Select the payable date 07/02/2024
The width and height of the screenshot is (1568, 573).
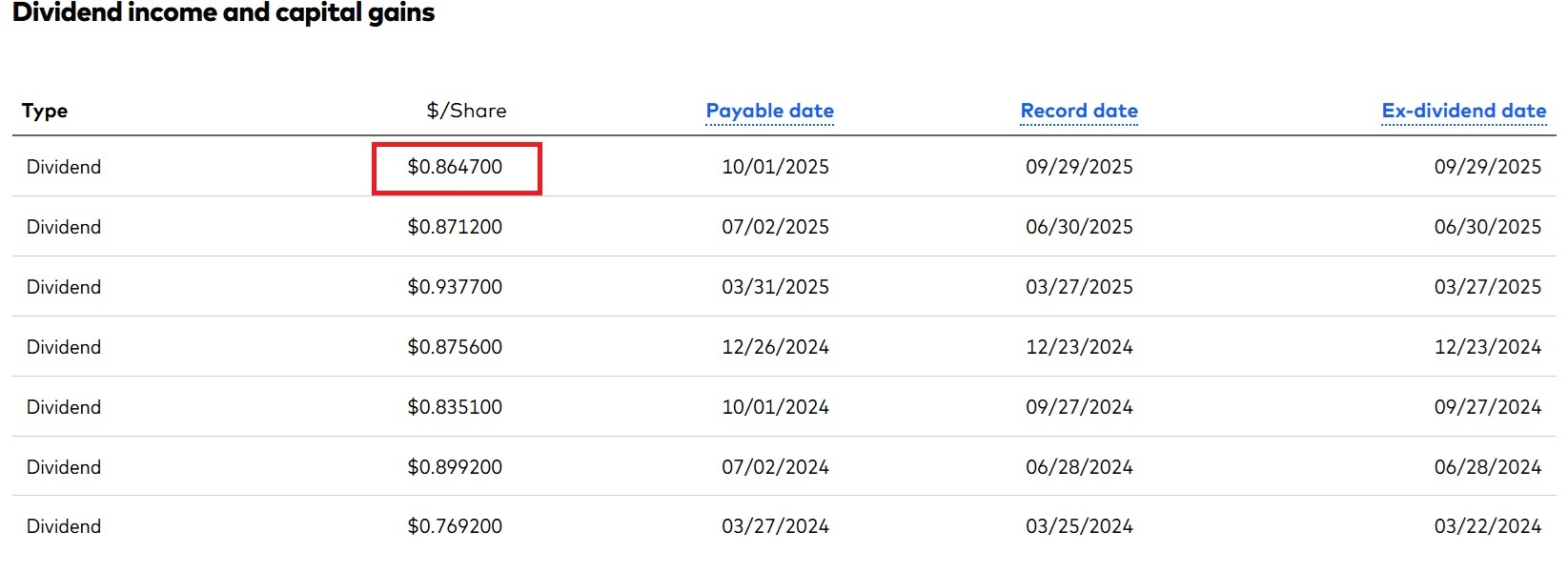pos(775,467)
